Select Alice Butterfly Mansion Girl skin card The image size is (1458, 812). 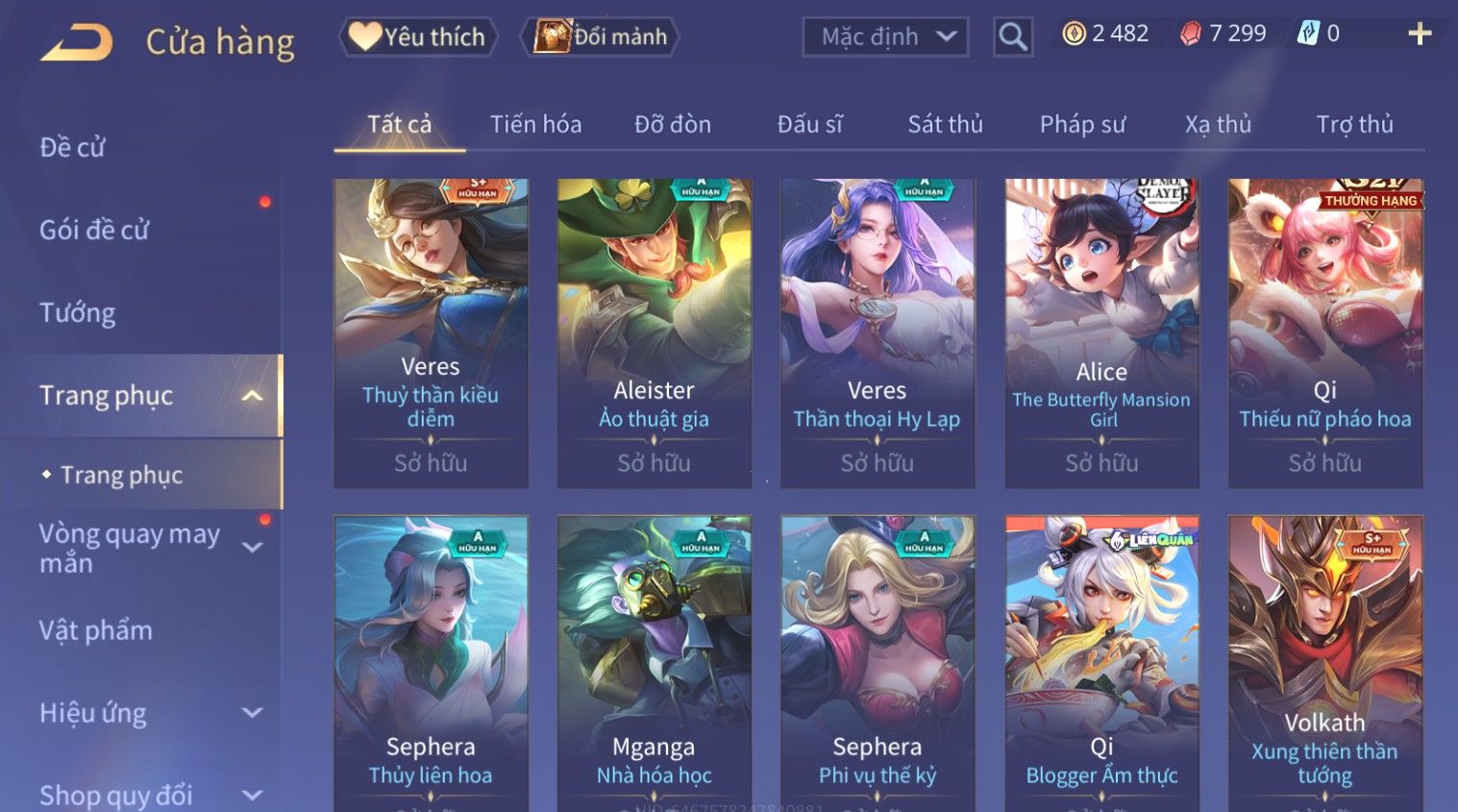[1101, 332]
